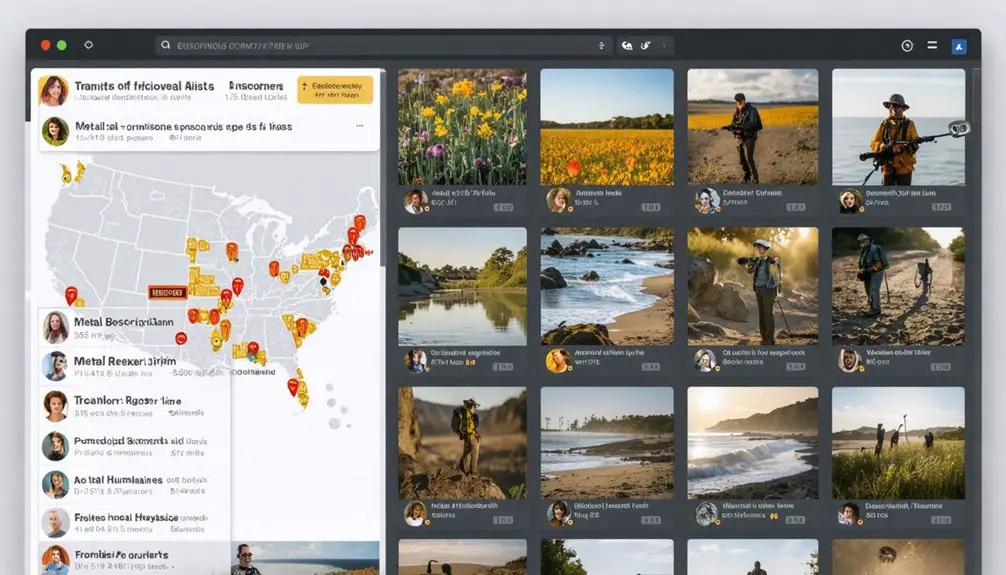Image resolution: width=1006 pixels, height=575 pixels.
Task: Open the detectorist in yellow jacket by sea photo
Action: [x=898, y=127]
